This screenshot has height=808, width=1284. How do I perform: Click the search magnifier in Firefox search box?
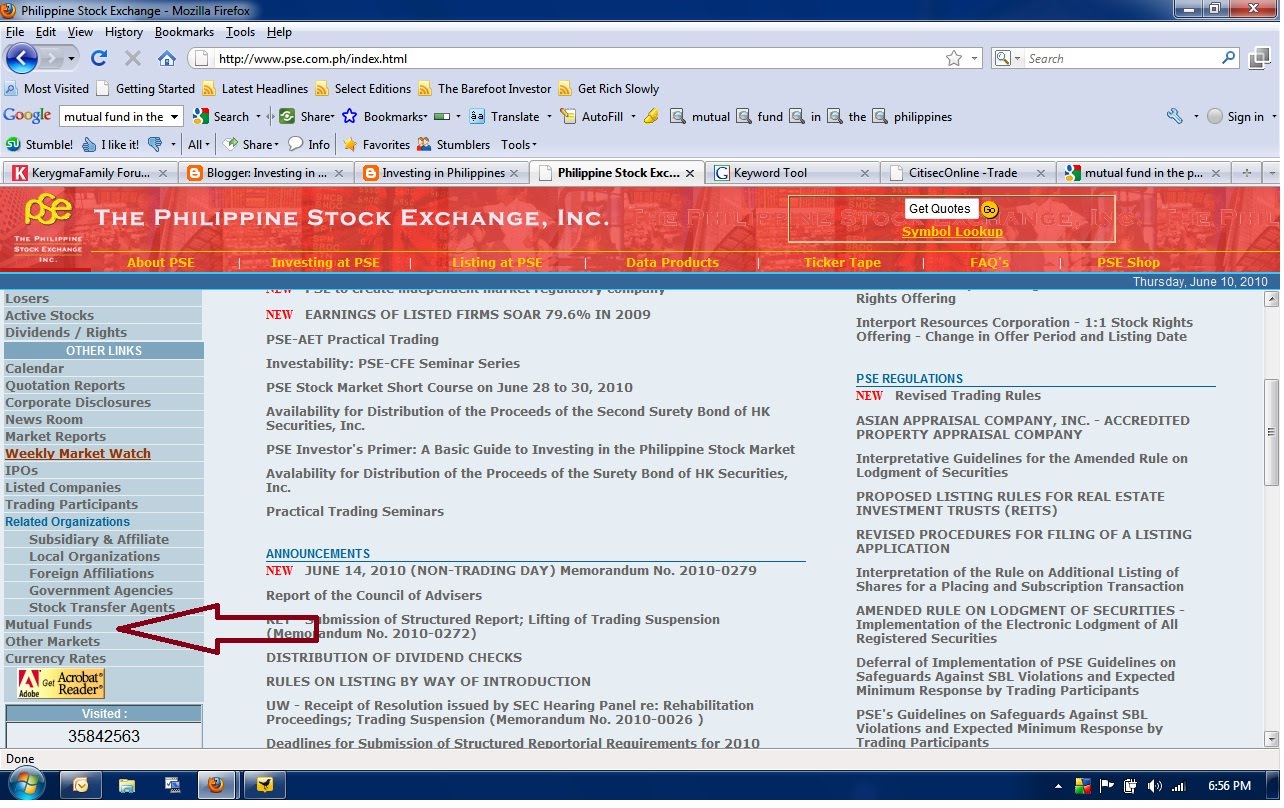point(1230,59)
